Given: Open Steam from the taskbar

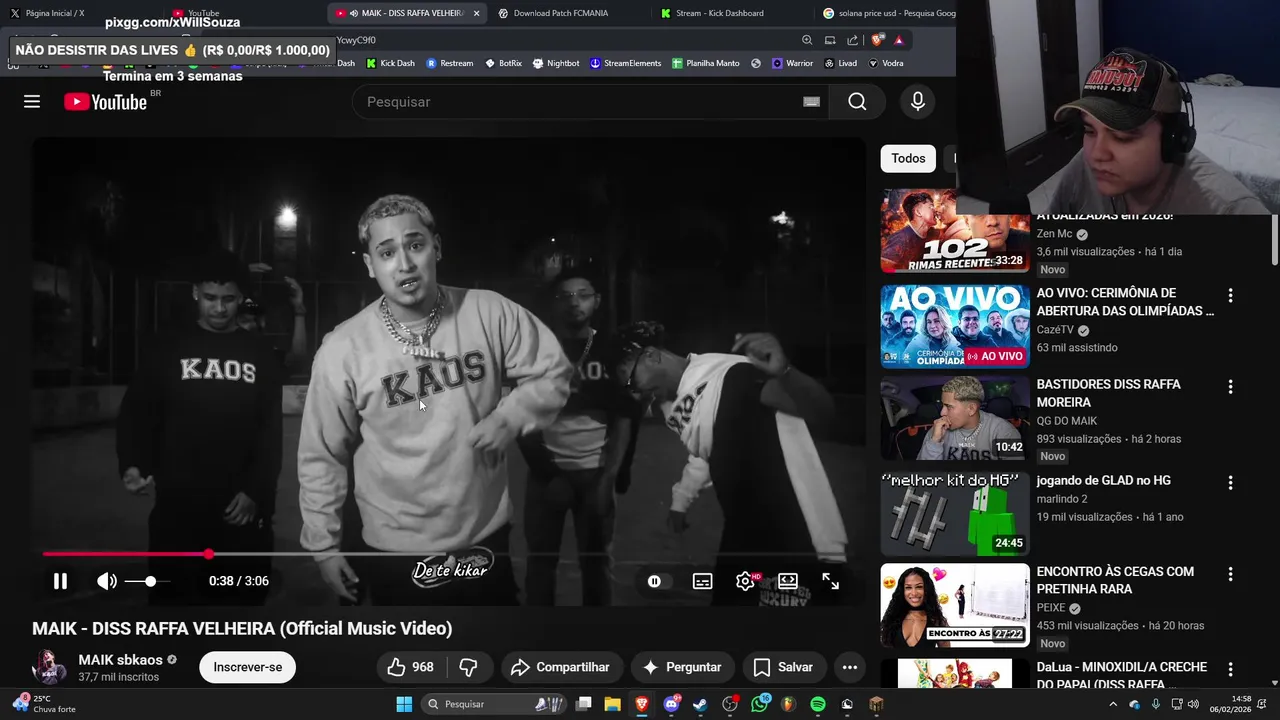Looking at the screenshot, I should pyautogui.click(x=700, y=704).
